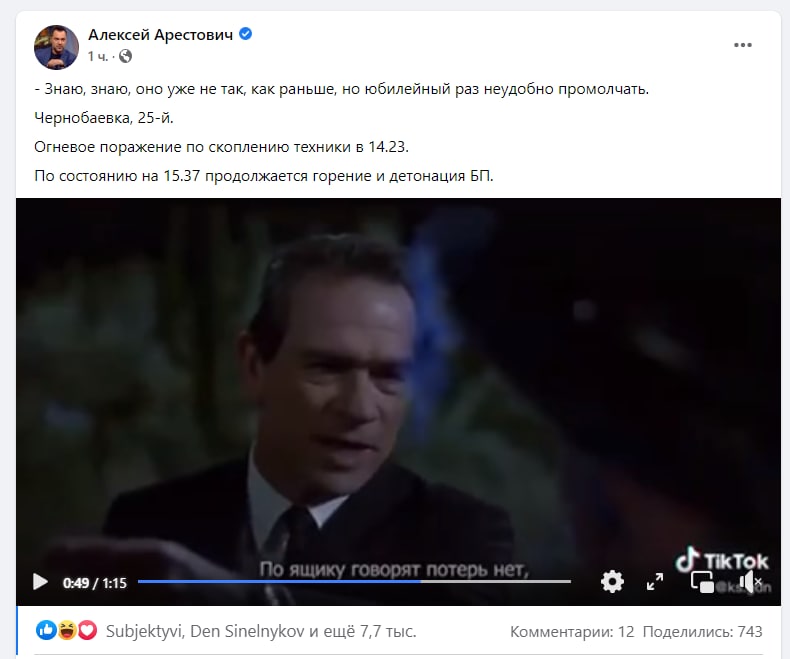Open Алексей Арестович profile picture

(x=56, y=47)
